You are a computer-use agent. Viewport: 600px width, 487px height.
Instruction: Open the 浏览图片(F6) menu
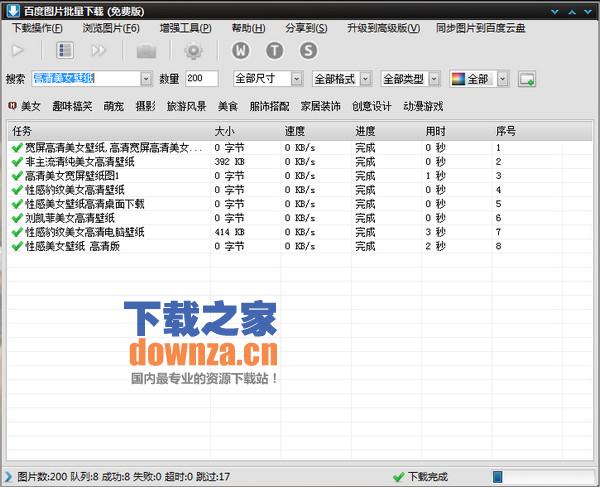click(x=111, y=28)
